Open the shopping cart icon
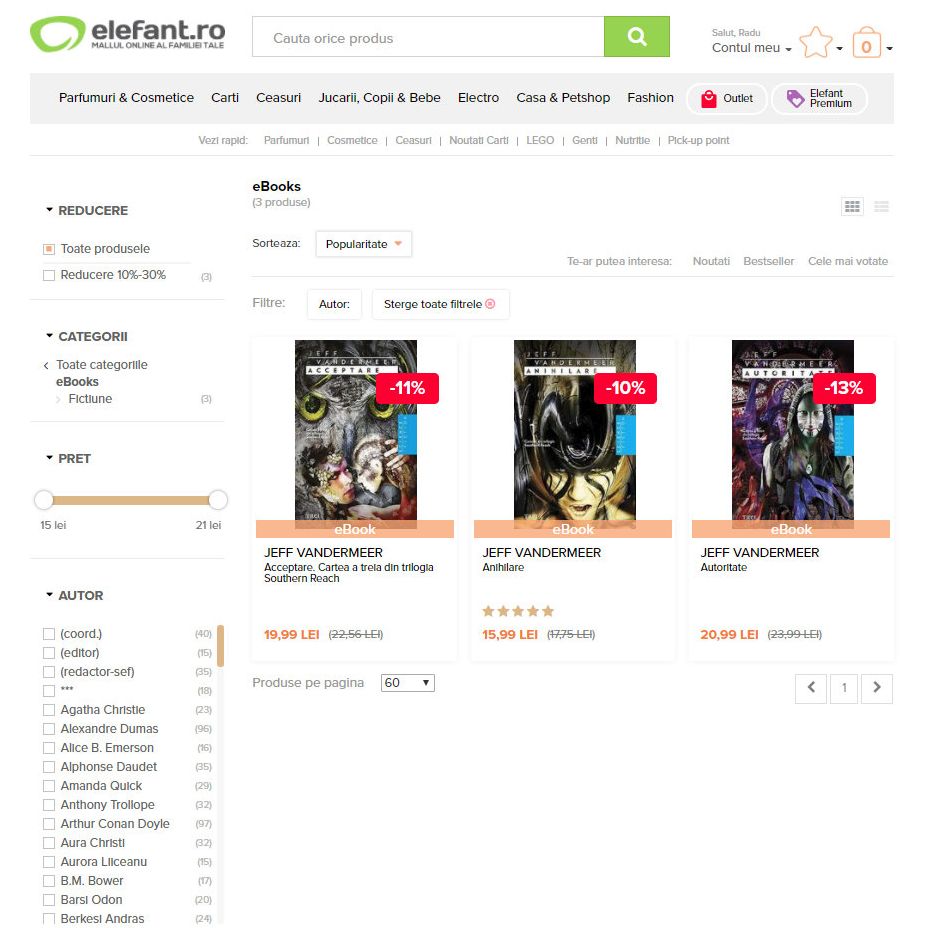 866,43
